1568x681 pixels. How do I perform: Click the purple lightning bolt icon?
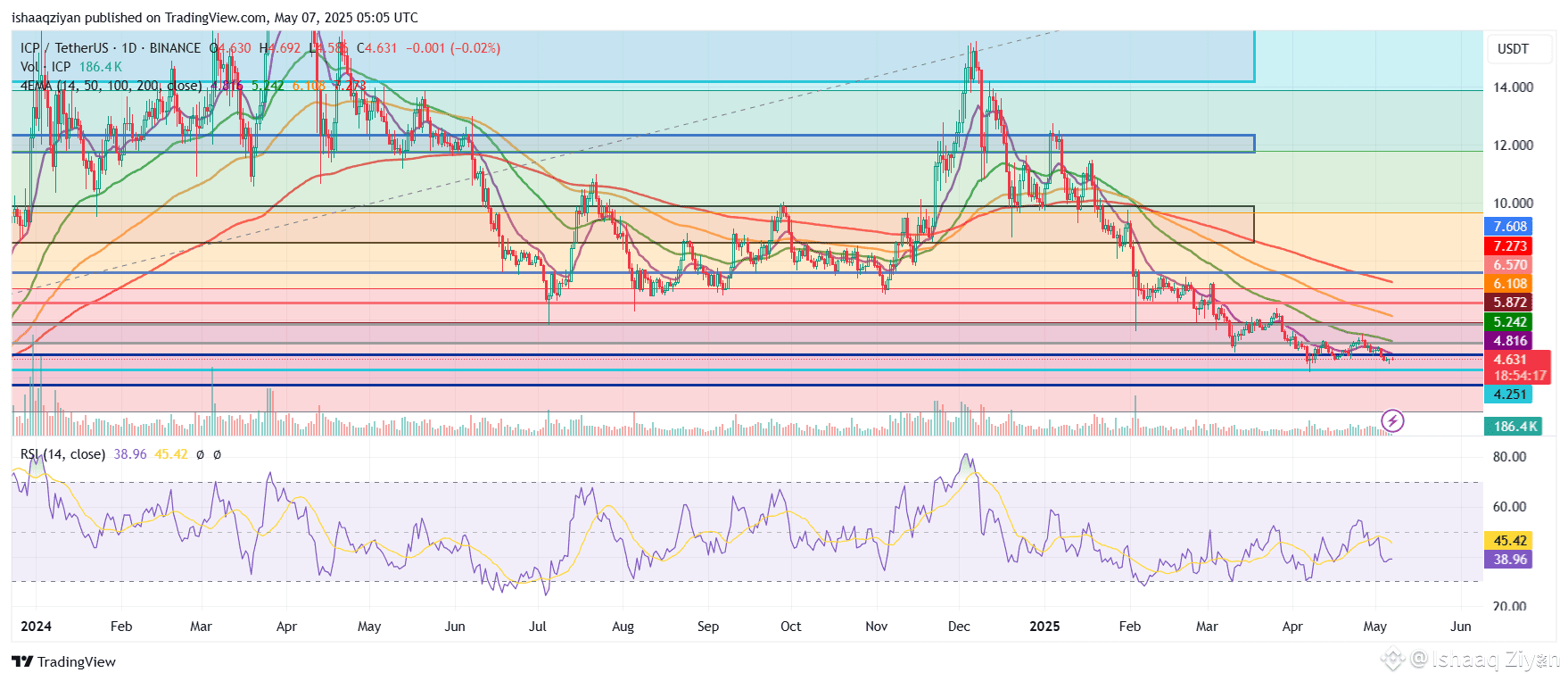coord(1392,420)
